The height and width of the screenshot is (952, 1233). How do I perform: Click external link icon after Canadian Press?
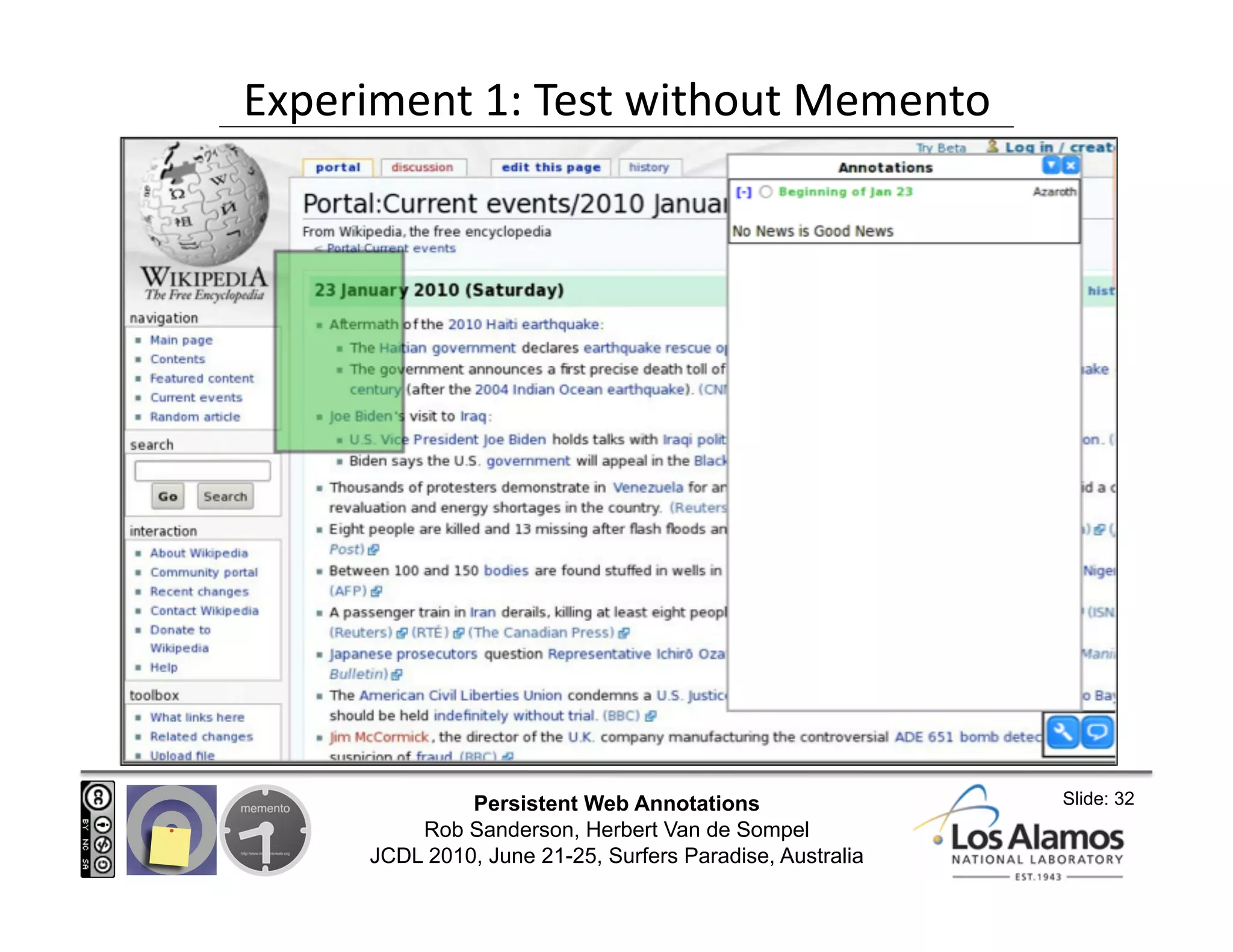click(x=624, y=632)
